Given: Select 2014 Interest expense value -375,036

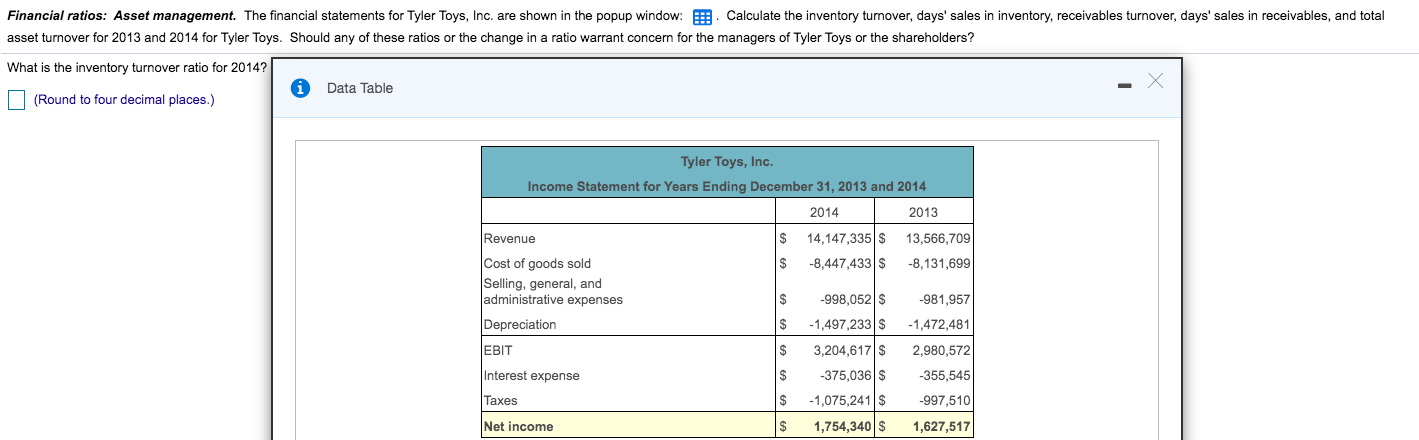Looking at the screenshot, I should tap(847, 376).
